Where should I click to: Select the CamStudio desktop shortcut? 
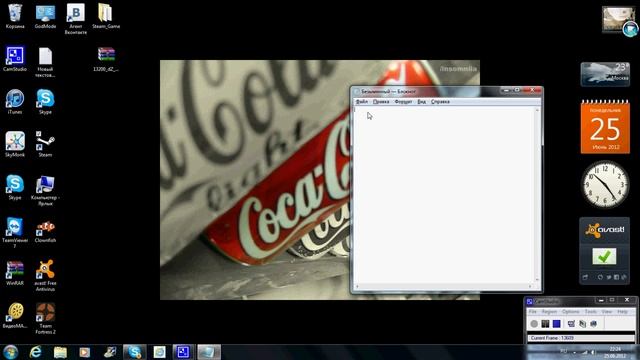[15, 59]
